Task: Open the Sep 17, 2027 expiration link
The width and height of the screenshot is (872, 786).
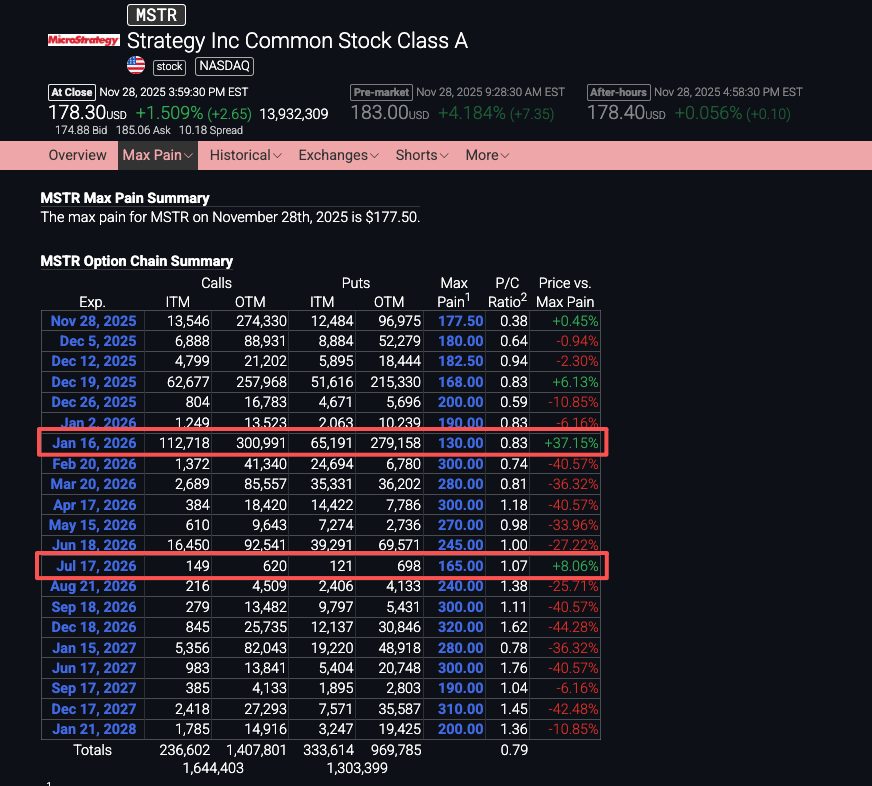Action: (94, 688)
